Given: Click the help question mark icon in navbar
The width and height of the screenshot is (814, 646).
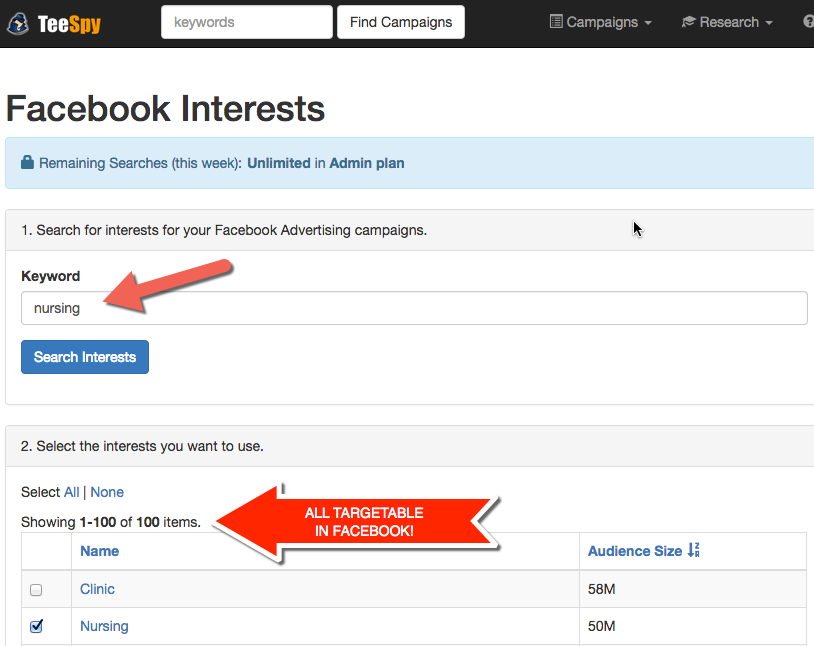Looking at the screenshot, I should tap(808, 22).
